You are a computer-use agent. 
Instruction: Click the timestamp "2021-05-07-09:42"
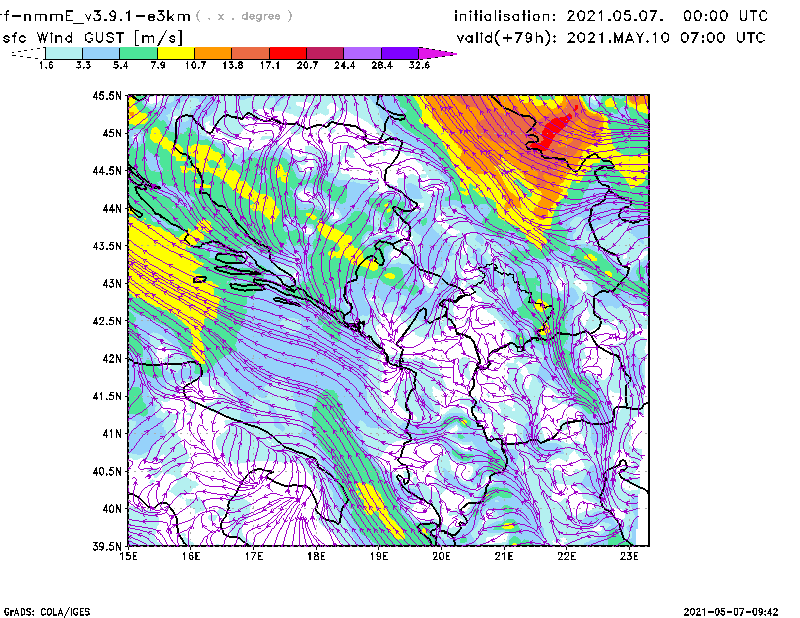(x=731, y=612)
